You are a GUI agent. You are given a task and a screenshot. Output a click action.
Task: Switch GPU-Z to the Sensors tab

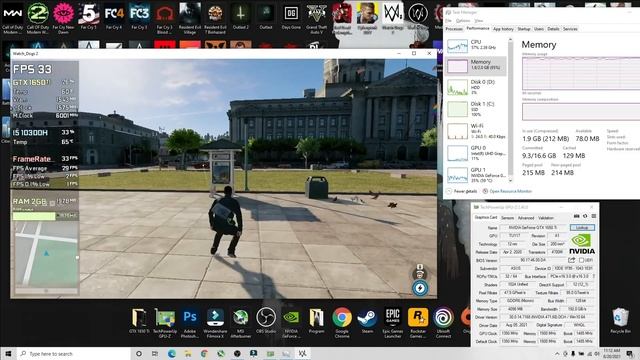507,218
